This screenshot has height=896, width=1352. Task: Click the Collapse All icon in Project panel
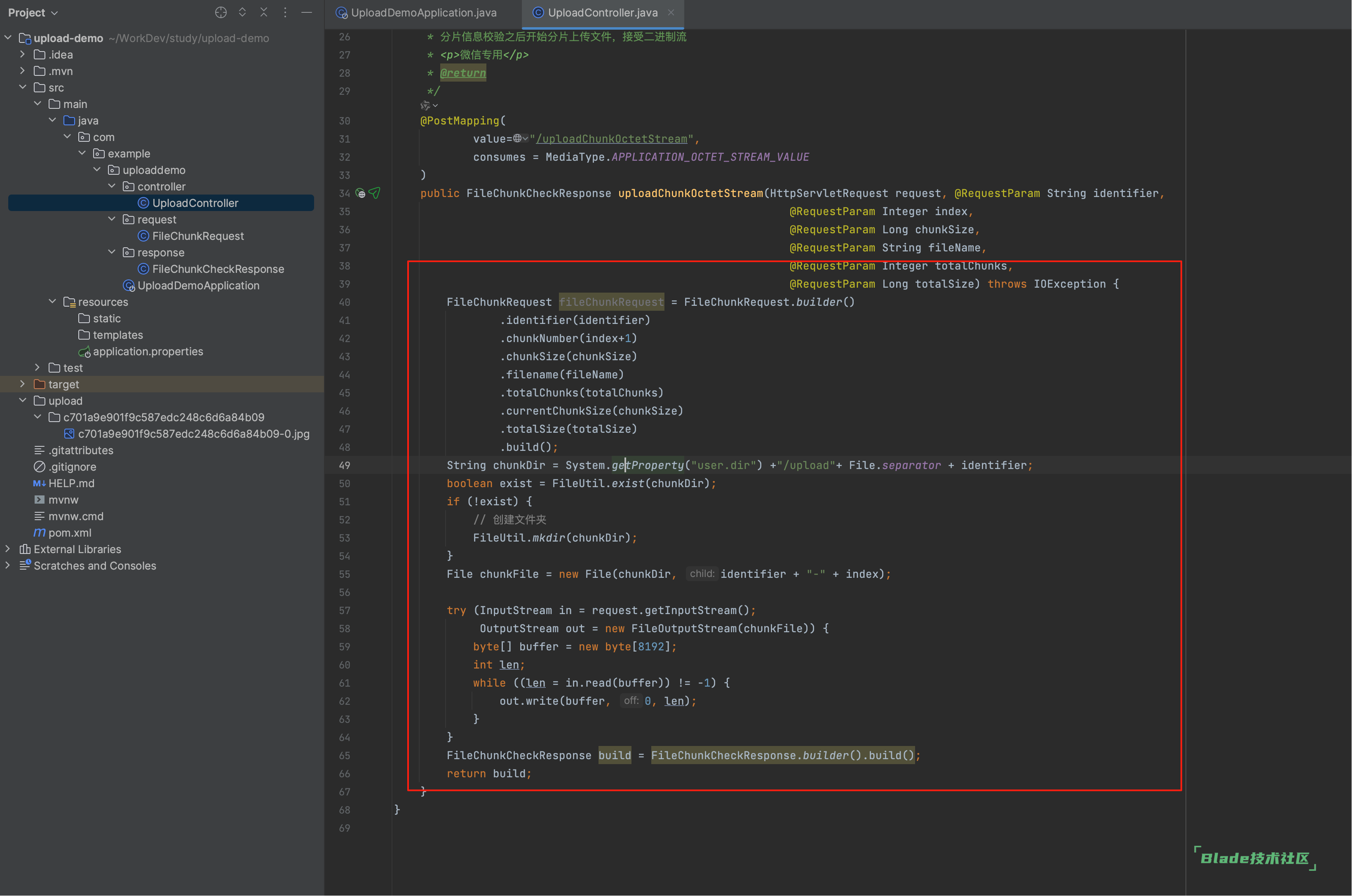(x=263, y=12)
